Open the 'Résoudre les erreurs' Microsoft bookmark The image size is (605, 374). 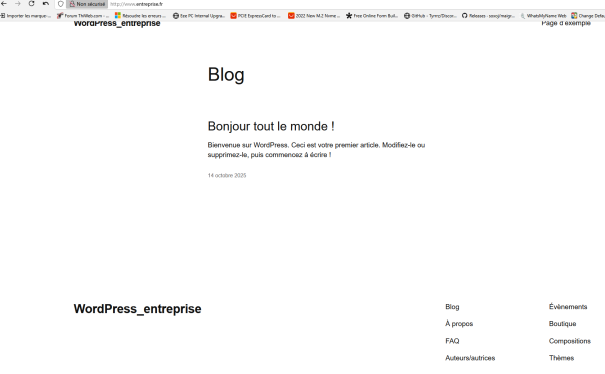coord(140,16)
